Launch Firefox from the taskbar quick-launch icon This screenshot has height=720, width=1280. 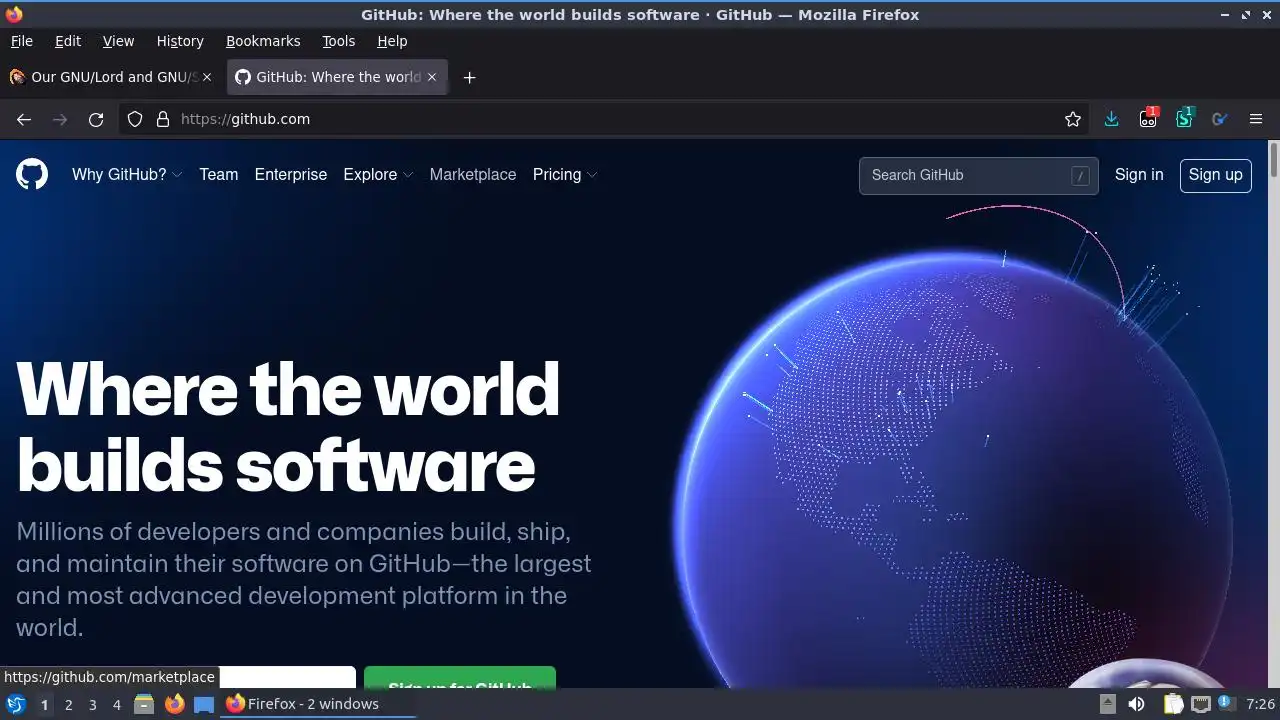174,704
